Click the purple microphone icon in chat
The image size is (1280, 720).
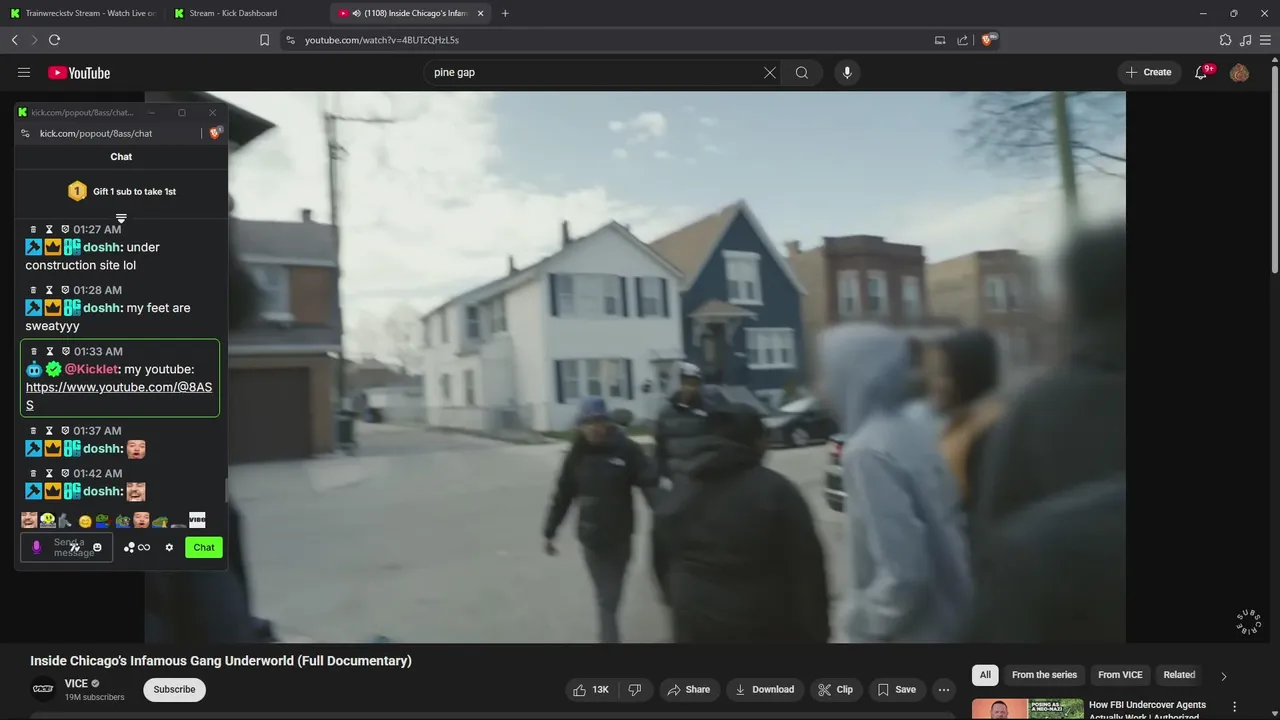[x=37, y=547]
